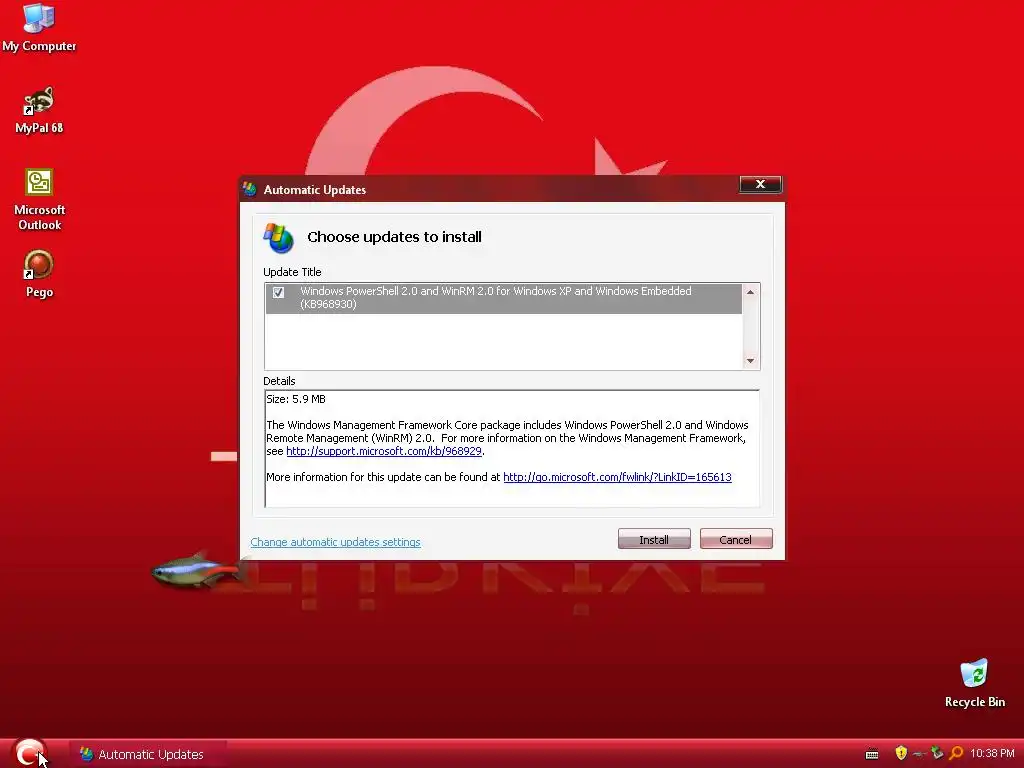The image size is (1024, 768).
Task: Click the on-screen keyboard tray icon
Action: (x=872, y=754)
